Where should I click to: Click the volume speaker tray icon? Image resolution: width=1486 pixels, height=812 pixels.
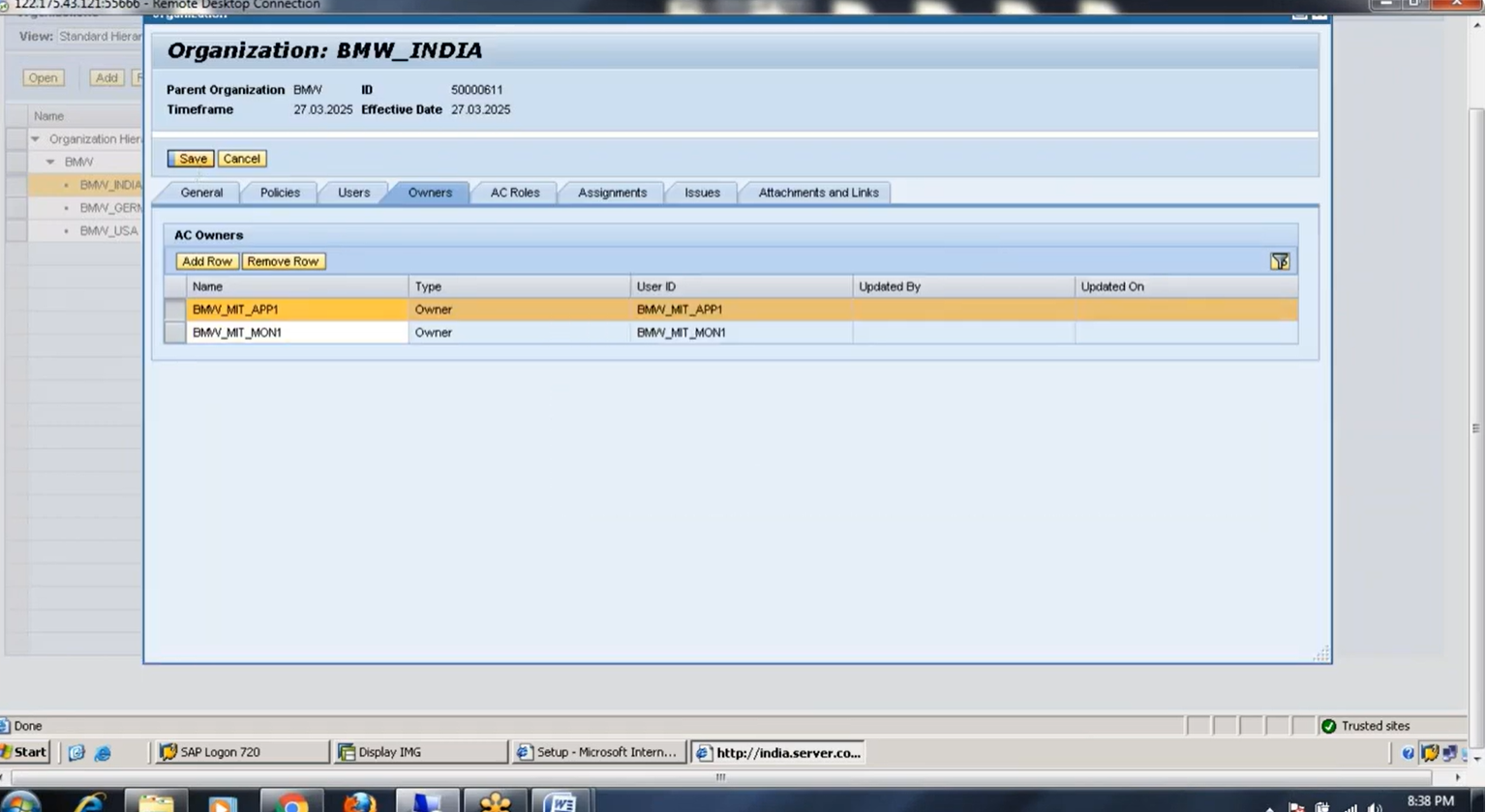click(x=1375, y=807)
